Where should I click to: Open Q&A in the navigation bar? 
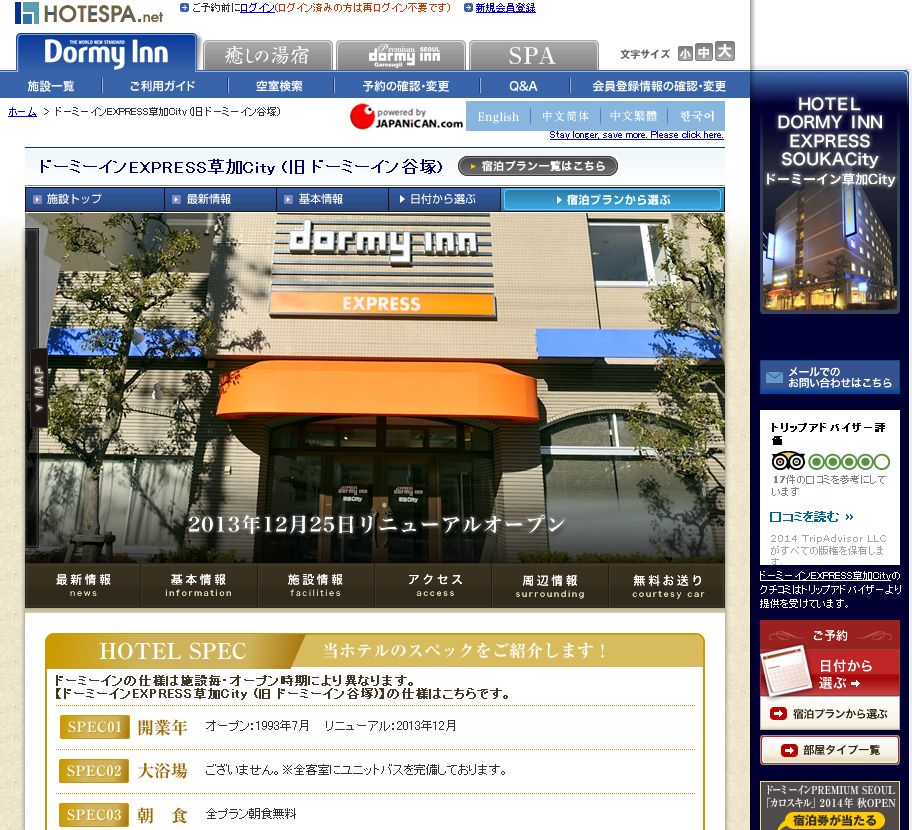coord(523,86)
